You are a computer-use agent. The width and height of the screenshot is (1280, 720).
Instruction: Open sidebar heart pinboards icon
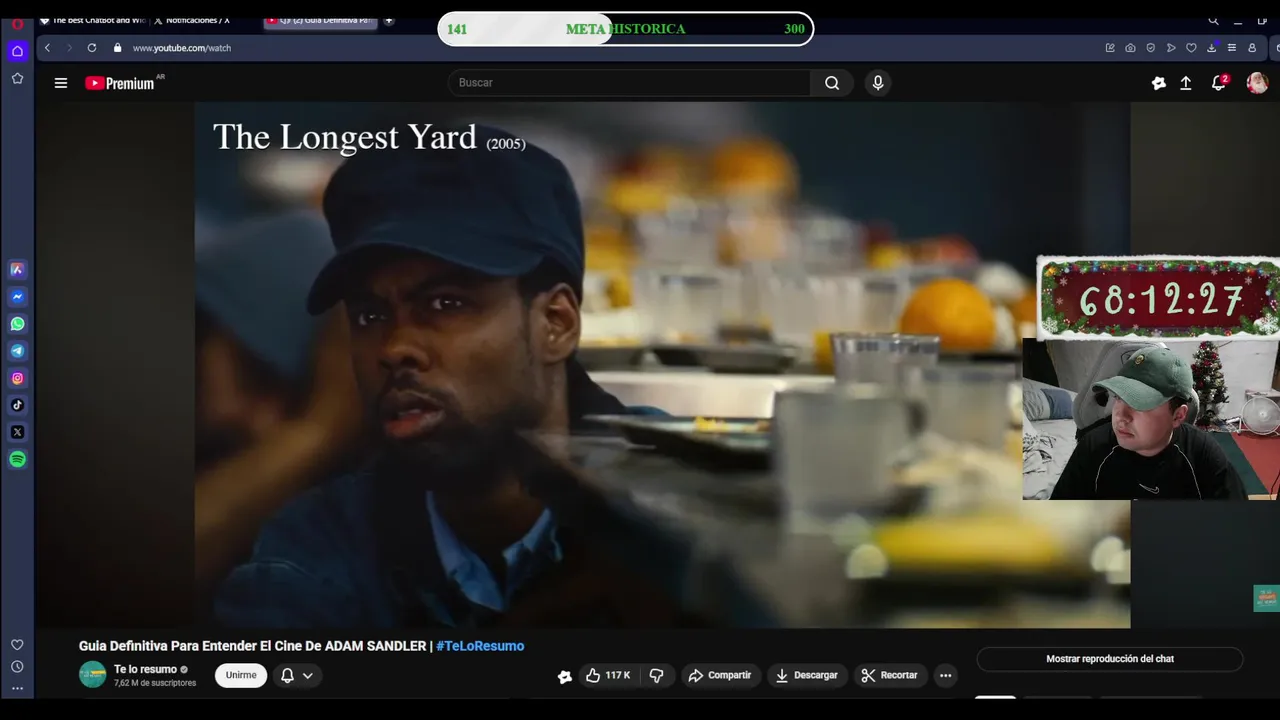pyautogui.click(x=17, y=645)
